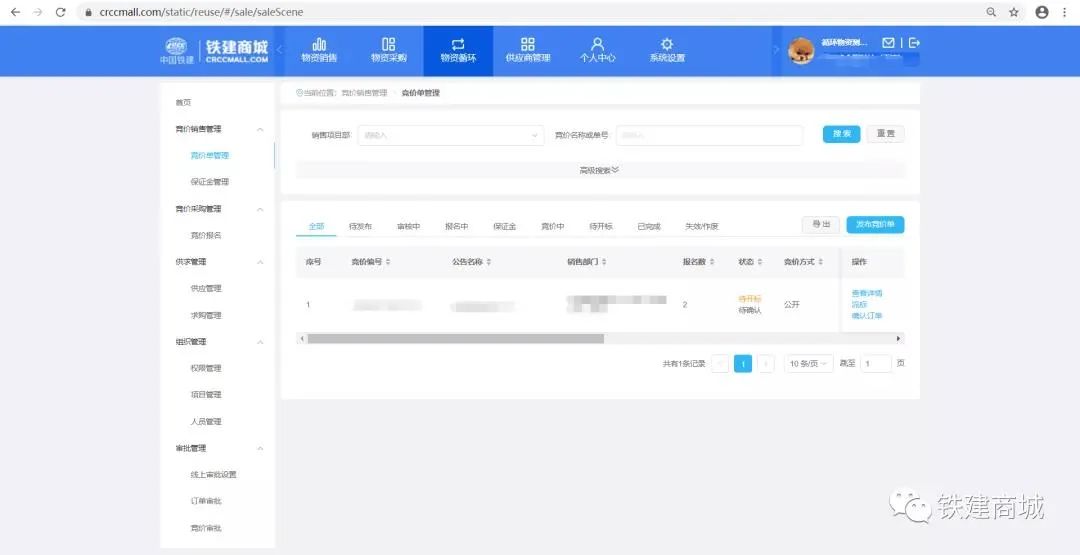Switch to the 竞价中 tab
1080x555 pixels.
pyautogui.click(x=552, y=227)
